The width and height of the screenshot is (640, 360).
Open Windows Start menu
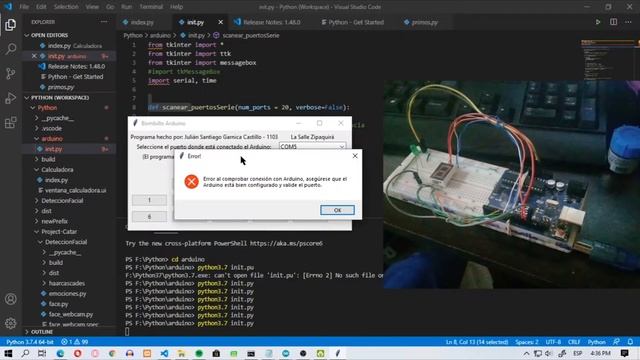(x=8, y=353)
